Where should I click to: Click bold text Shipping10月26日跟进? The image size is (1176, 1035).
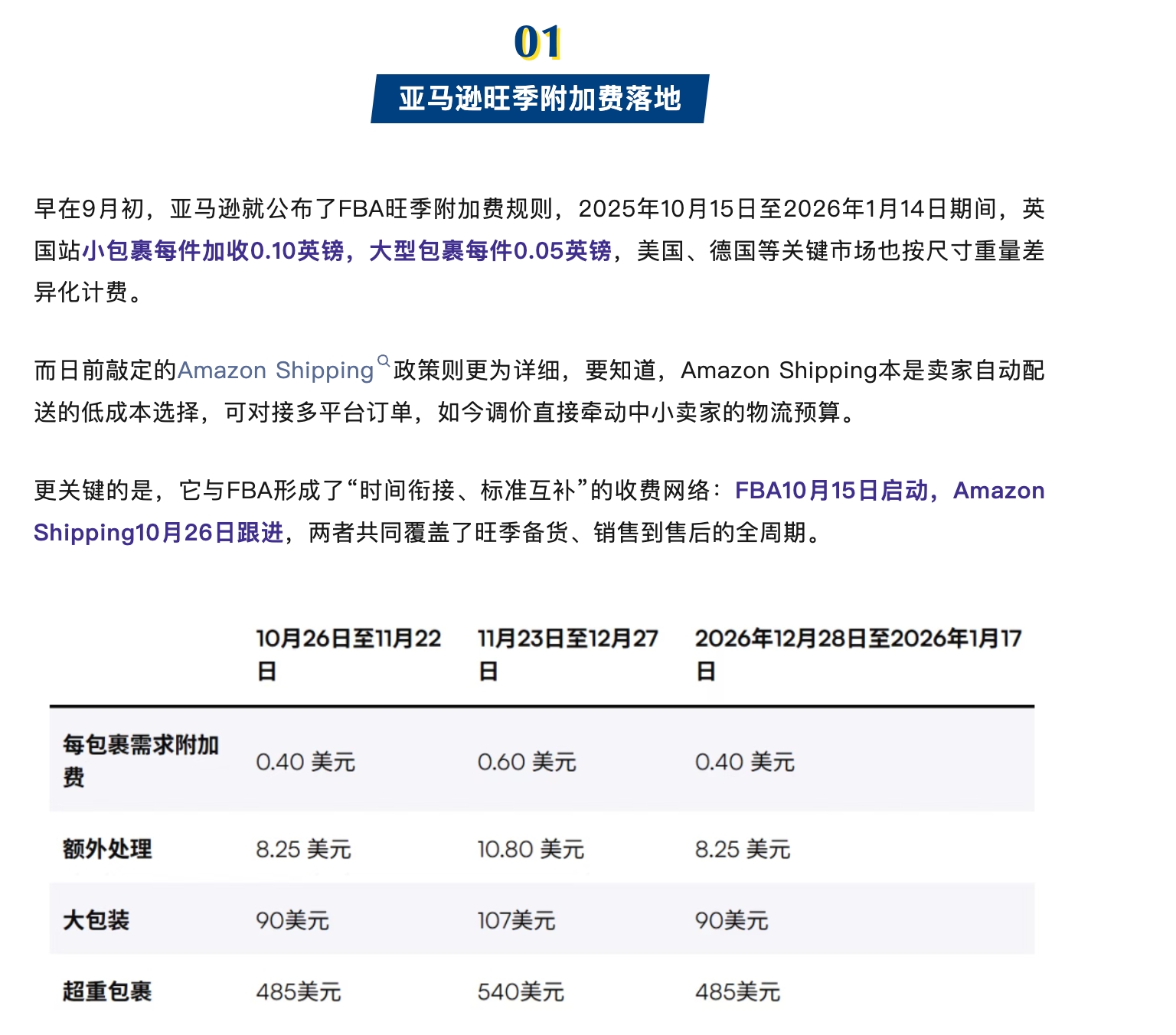(x=158, y=533)
